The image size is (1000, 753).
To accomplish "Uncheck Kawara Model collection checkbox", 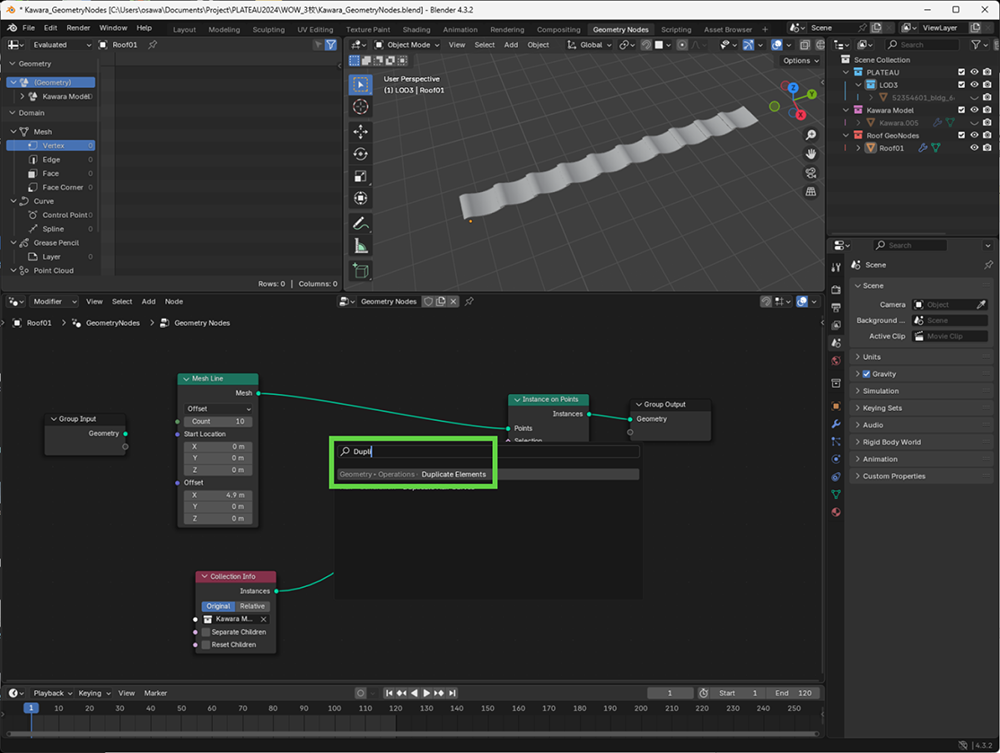I will [962, 110].
